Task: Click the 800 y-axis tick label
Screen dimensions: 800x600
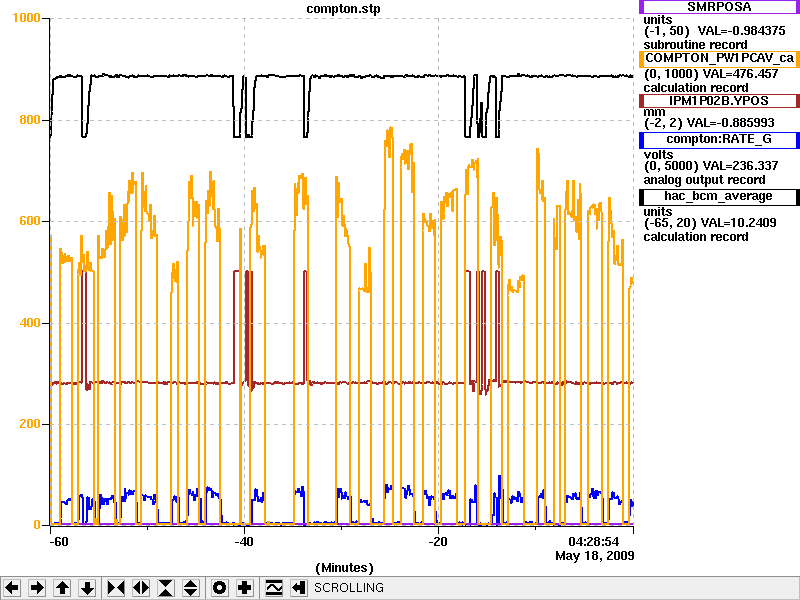Action: point(30,120)
